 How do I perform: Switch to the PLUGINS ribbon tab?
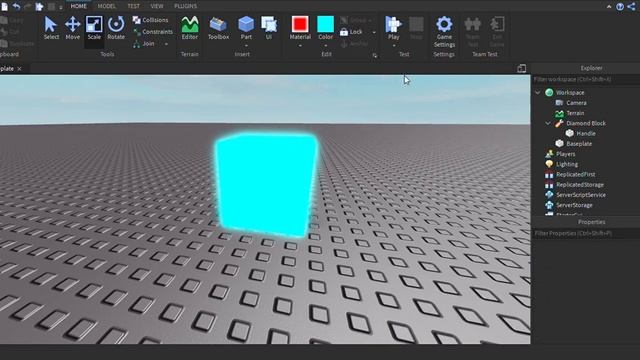[185, 6]
